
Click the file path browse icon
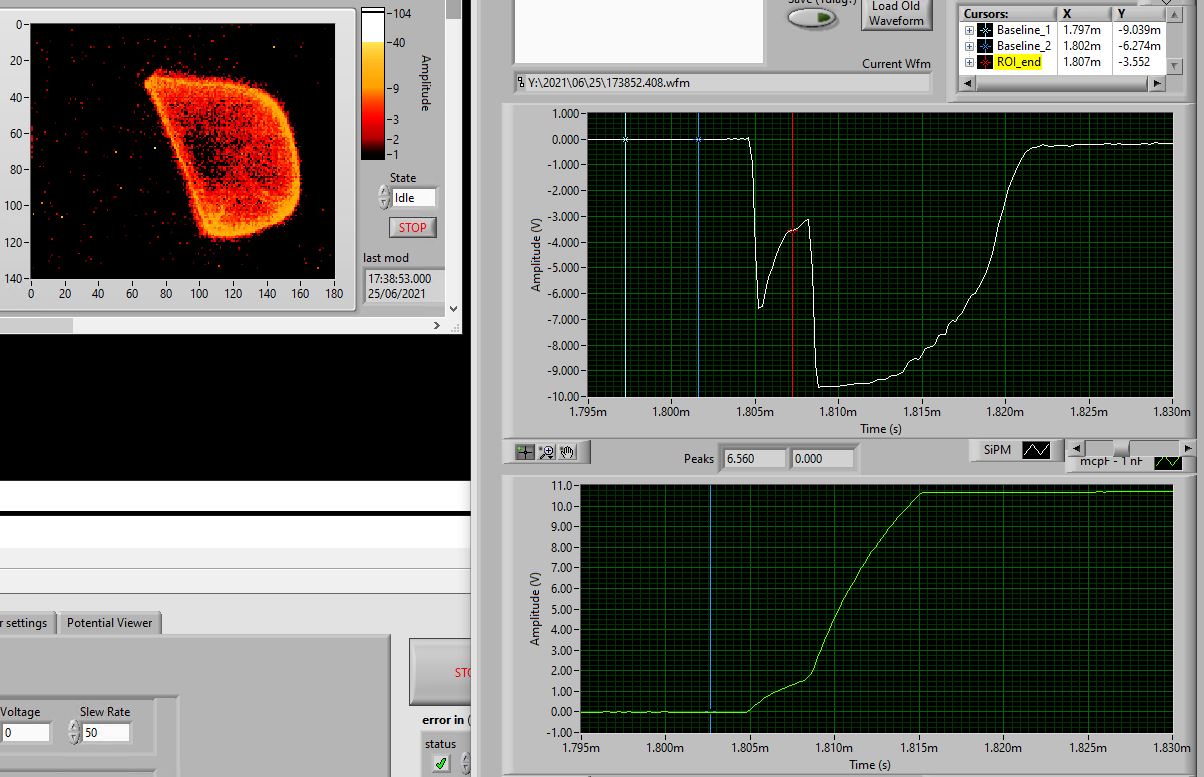coord(521,83)
